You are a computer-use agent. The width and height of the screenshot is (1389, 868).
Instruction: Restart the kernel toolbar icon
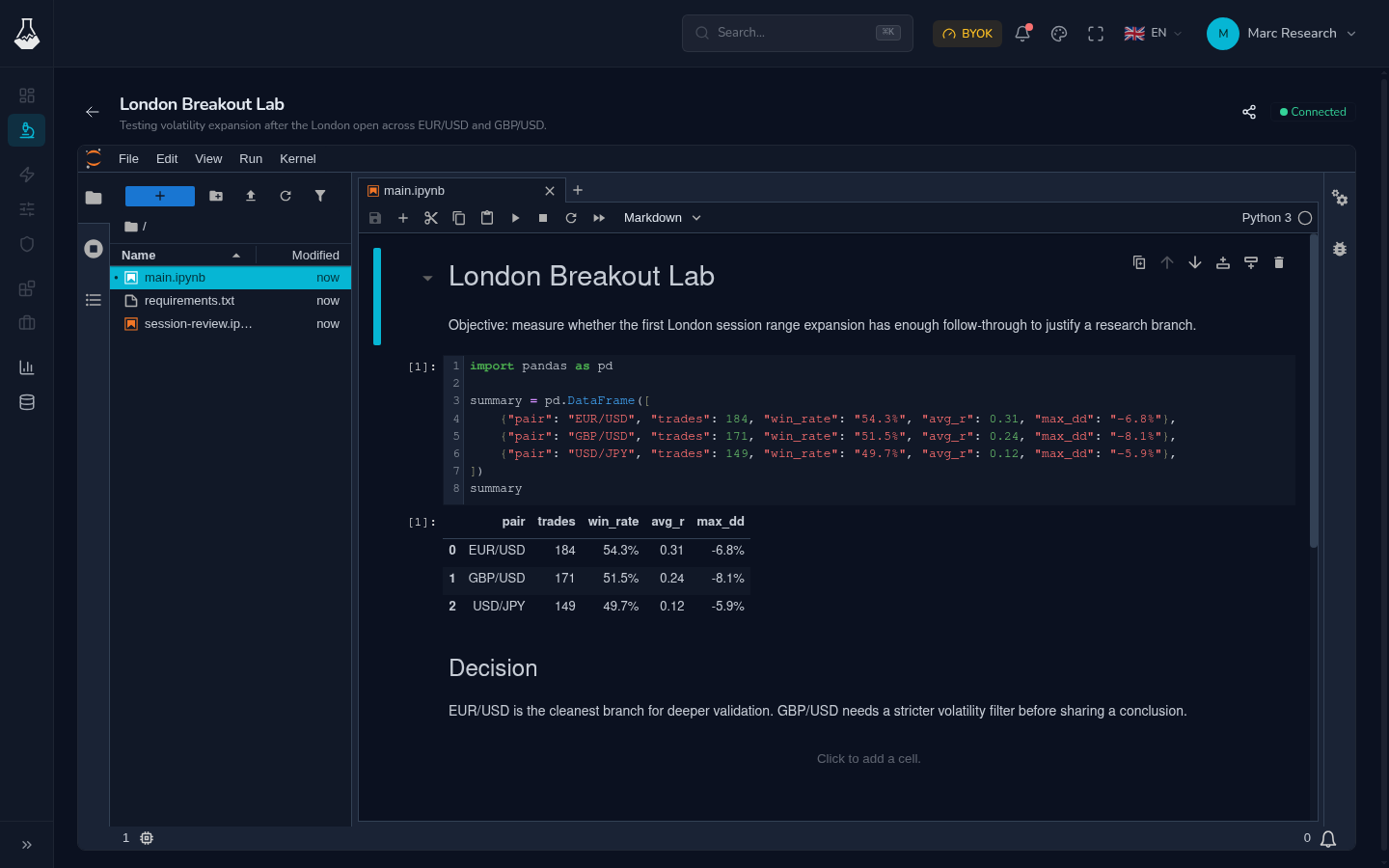click(571, 218)
